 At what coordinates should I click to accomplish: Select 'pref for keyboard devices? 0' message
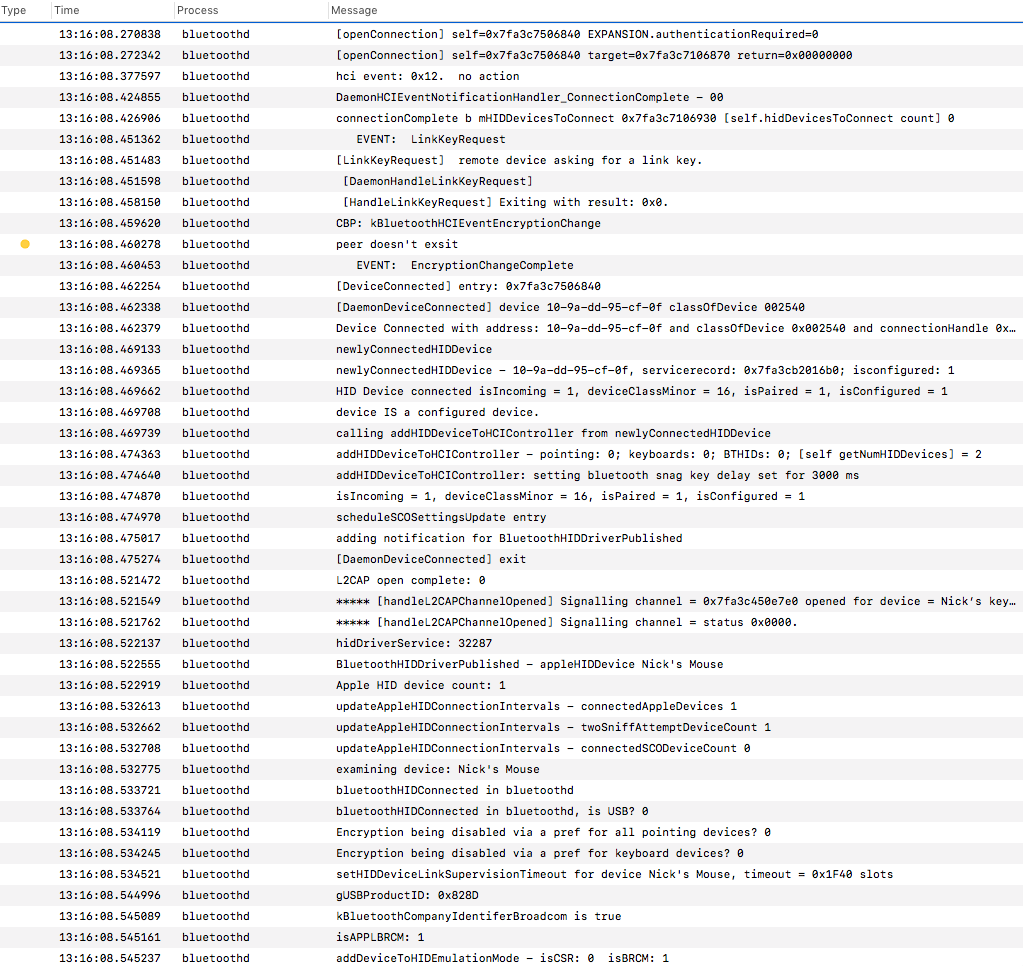pyautogui.click(x=540, y=853)
